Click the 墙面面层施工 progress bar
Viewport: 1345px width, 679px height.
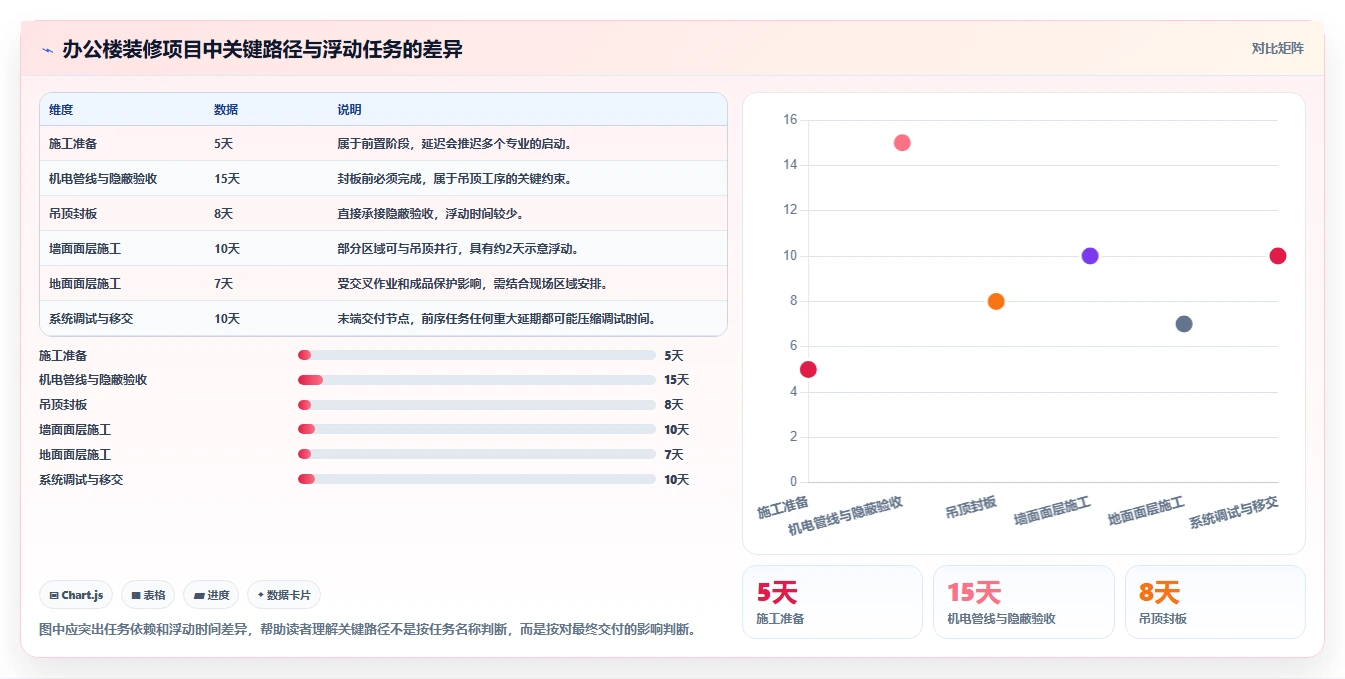(477, 429)
